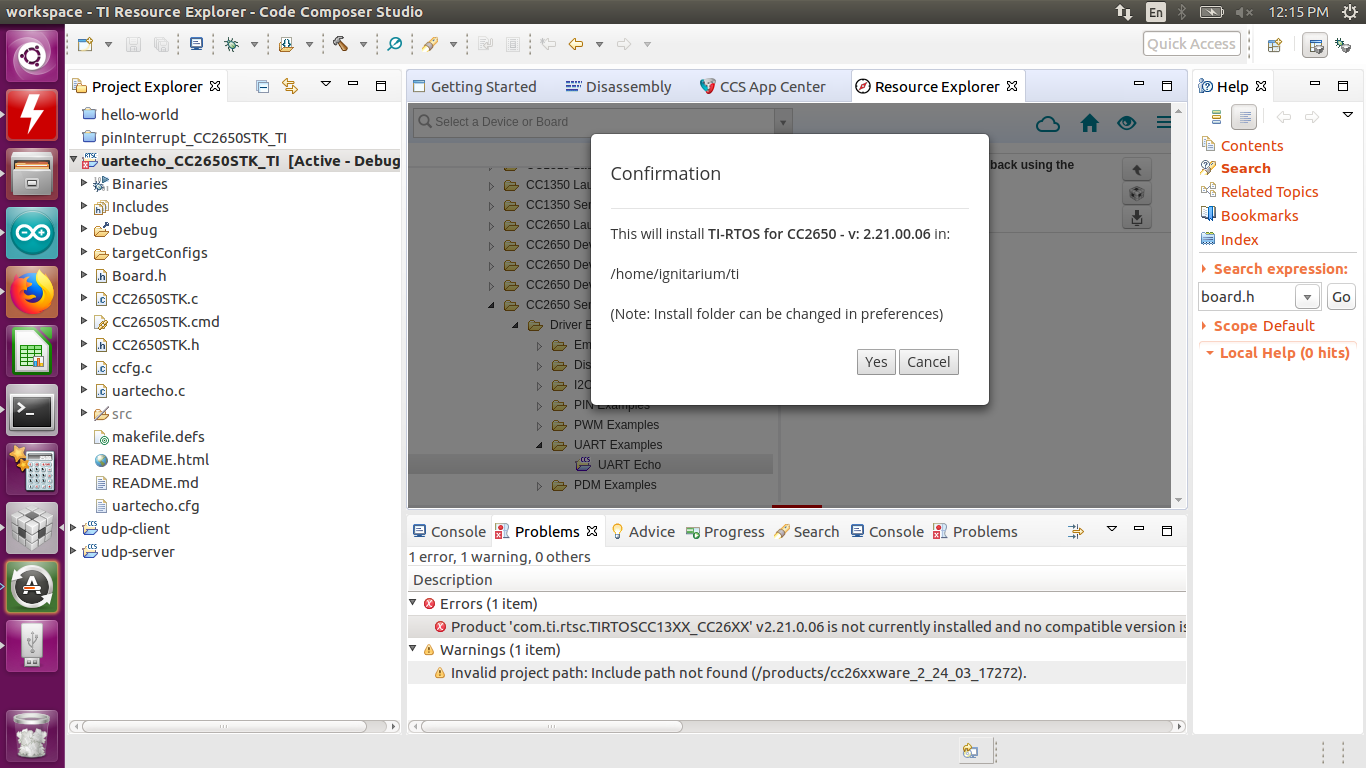Viewport: 1366px width, 768px height.
Task: Open Terminal from the launcher
Action: coord(32,410)
